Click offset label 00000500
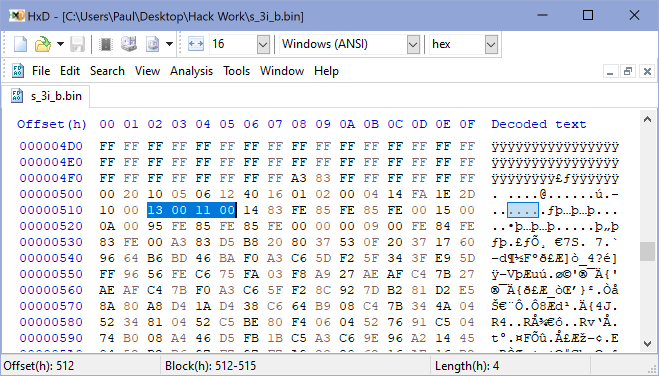The width and height of the screenshot is (659, 376). [51, 194]
